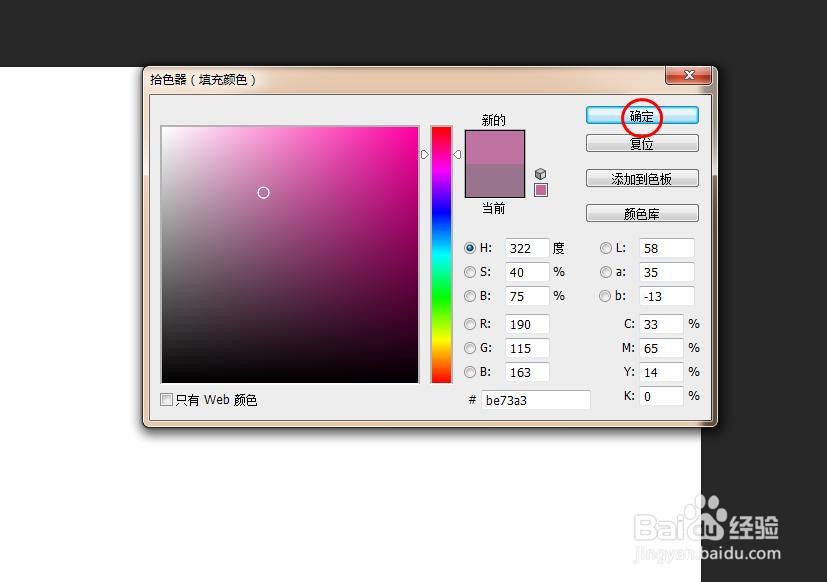Select the B brightness radio button
Screen dimensions: 827x582
(x=469, y=296)
